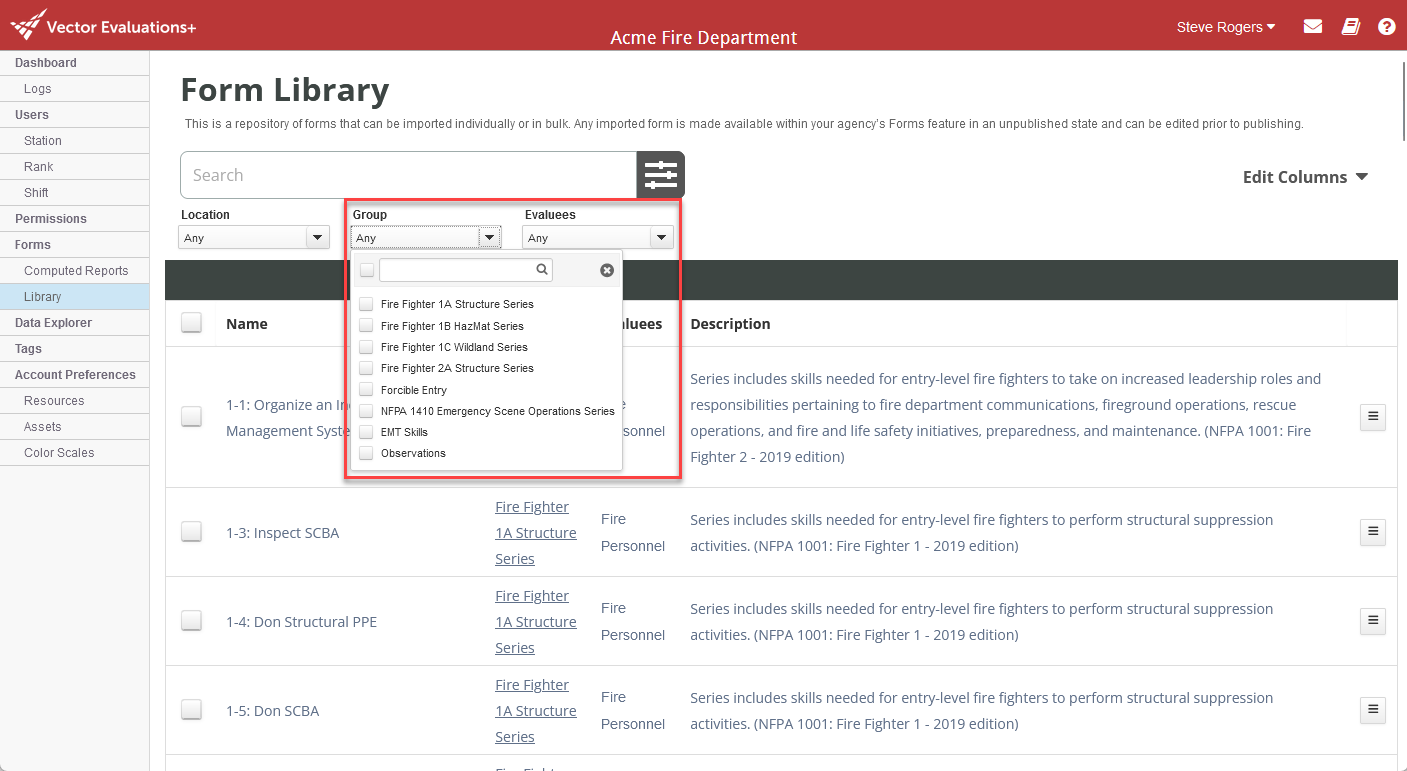1407x771 pixels.
Task: Click inside the Search input field
Action: pos(400,174)
